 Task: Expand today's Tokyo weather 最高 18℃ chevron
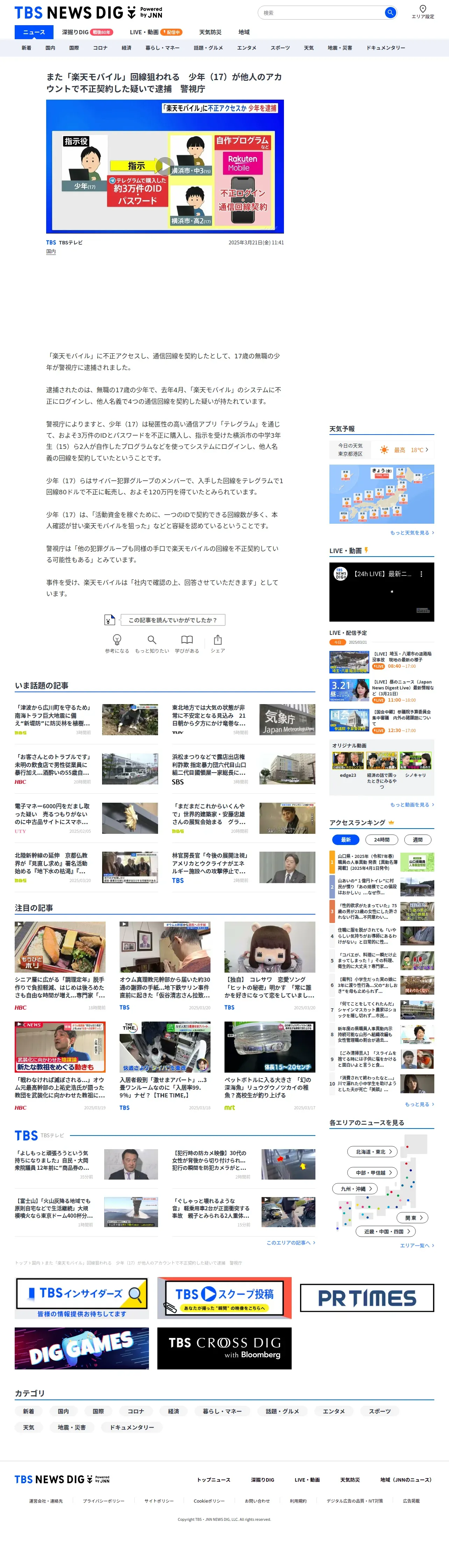coord(427,450)
